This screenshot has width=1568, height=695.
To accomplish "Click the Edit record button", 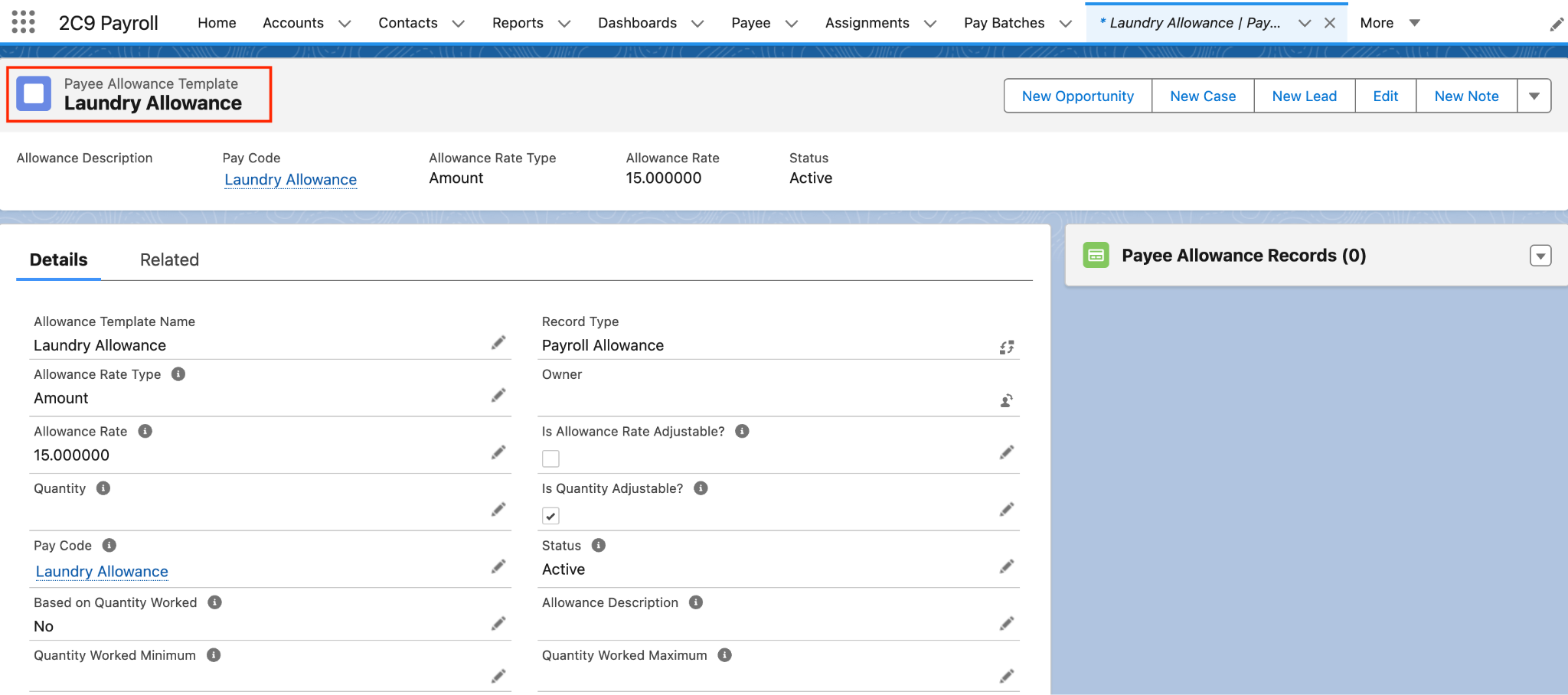I will click(1386, 96).
